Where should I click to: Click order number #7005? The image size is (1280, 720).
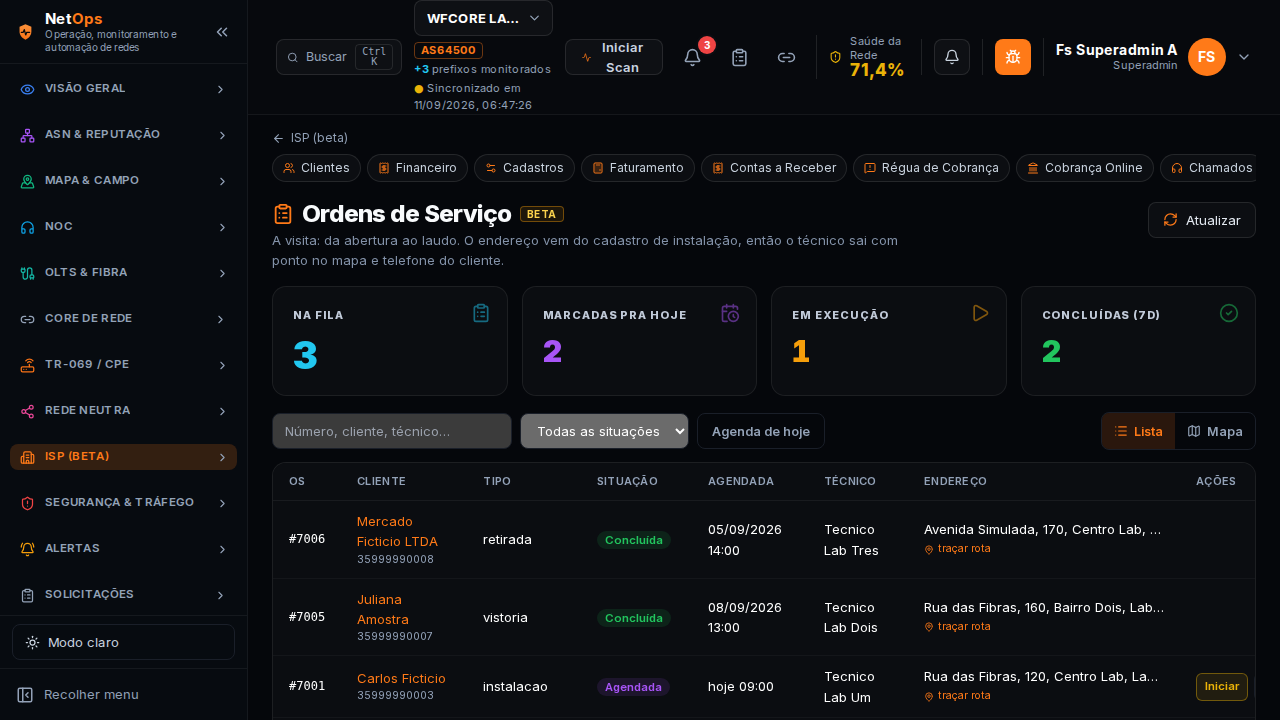click(x=307, y=617)
